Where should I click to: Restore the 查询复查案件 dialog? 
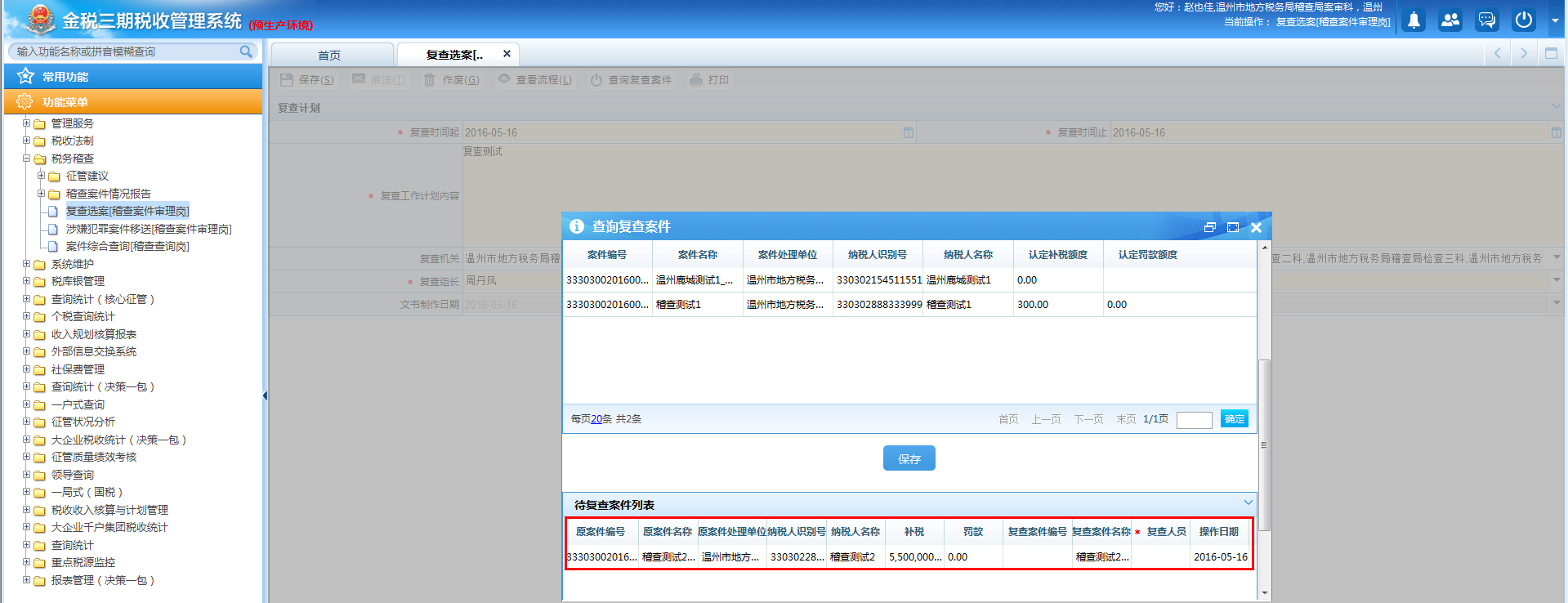pyautogui.click(x=1210, y=227)
